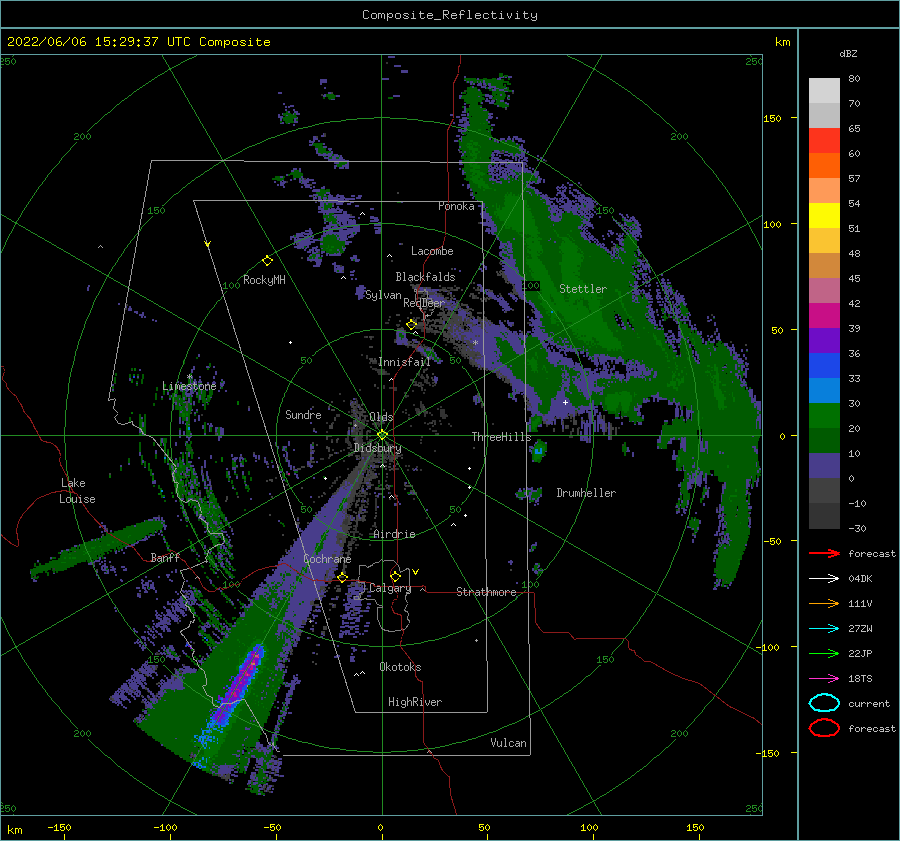Click the Sundre town label
The height and width of the screenshot is (841, 900).
(x=303, y=414)
